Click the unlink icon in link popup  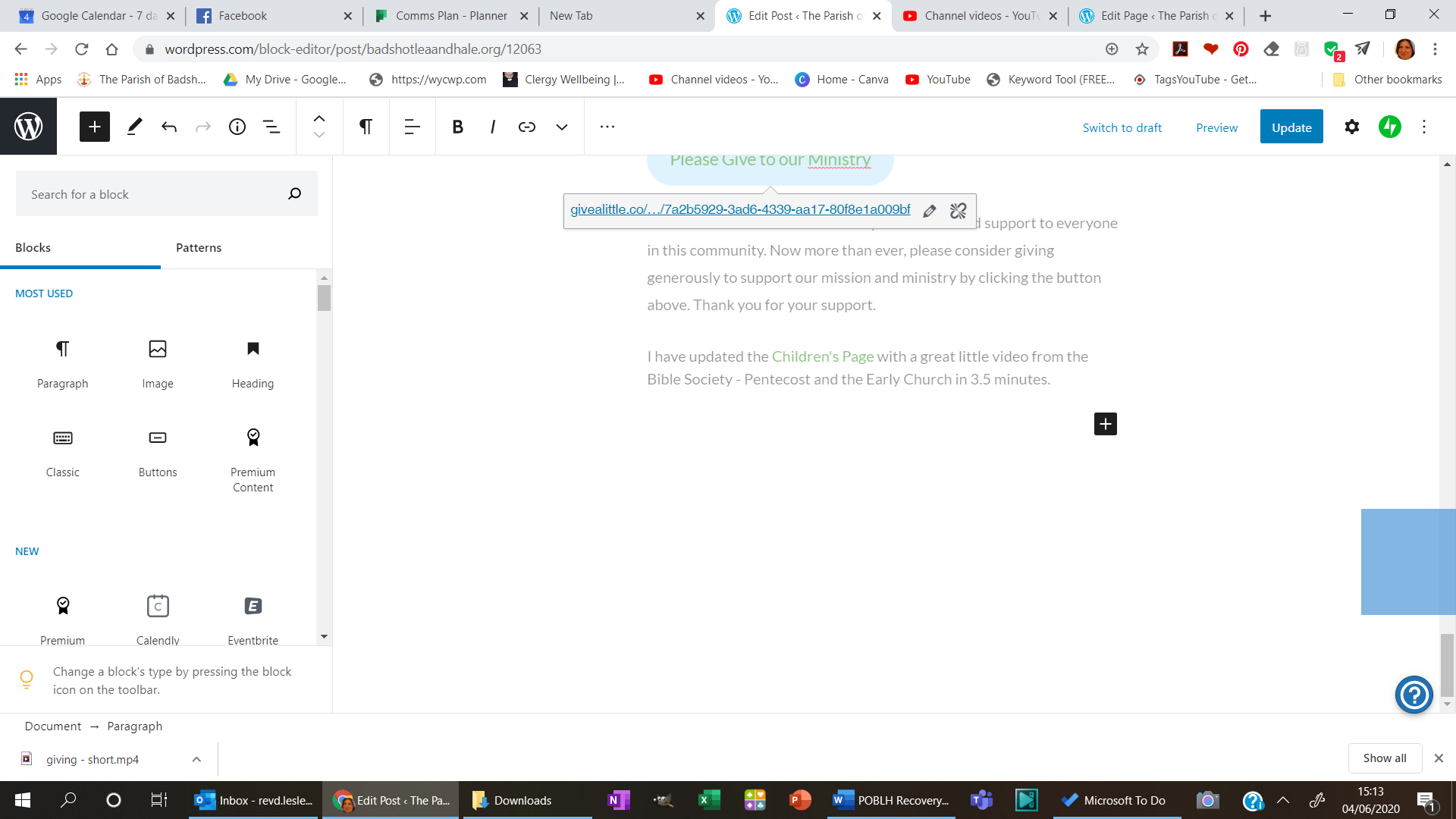[958, 211]
